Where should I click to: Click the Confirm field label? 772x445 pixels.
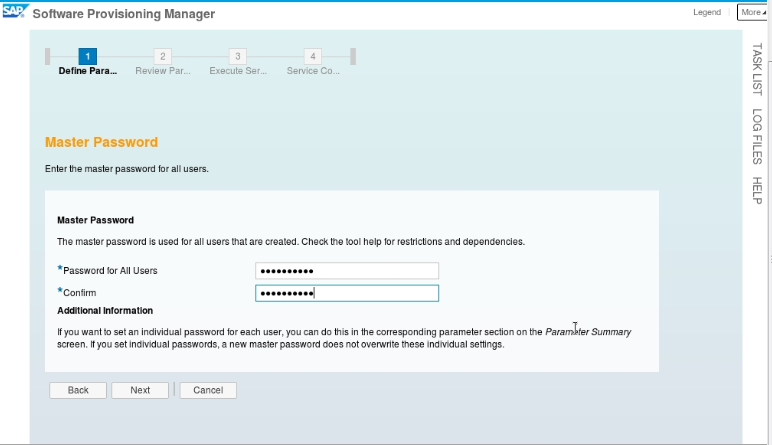[x=79, y=293]
